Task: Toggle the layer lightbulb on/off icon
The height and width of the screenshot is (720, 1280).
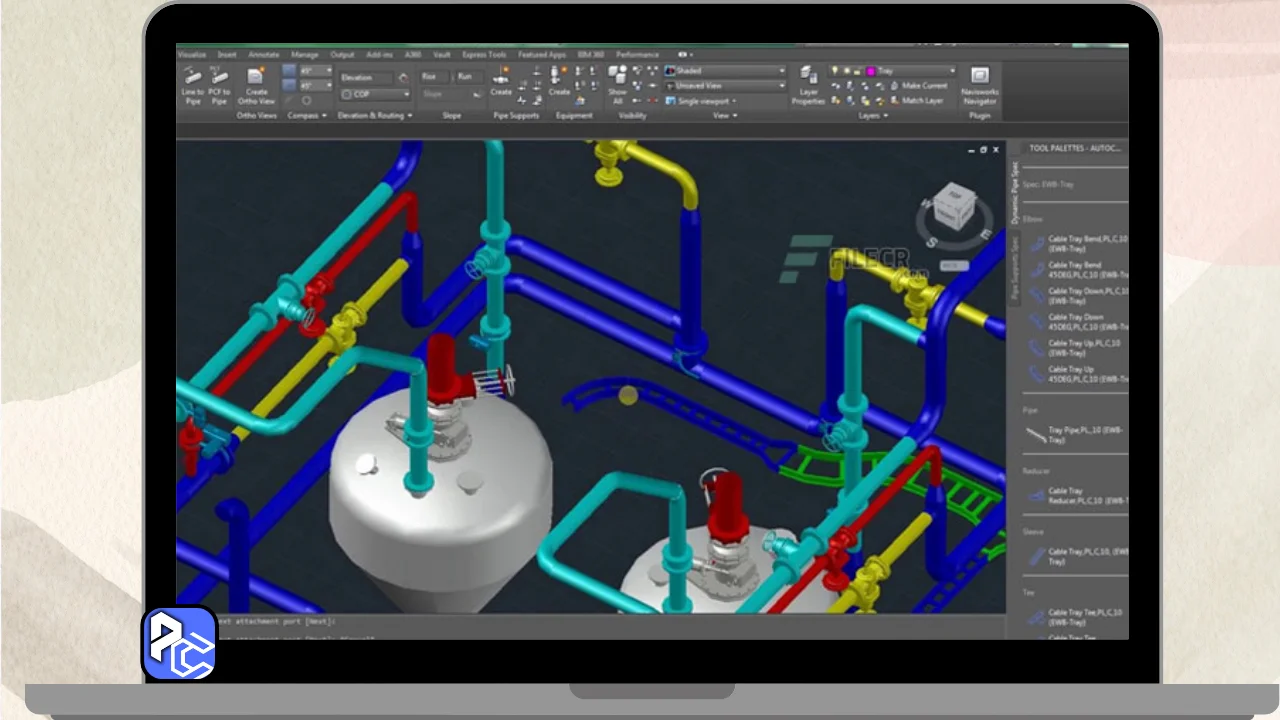Action: (835, 71)
